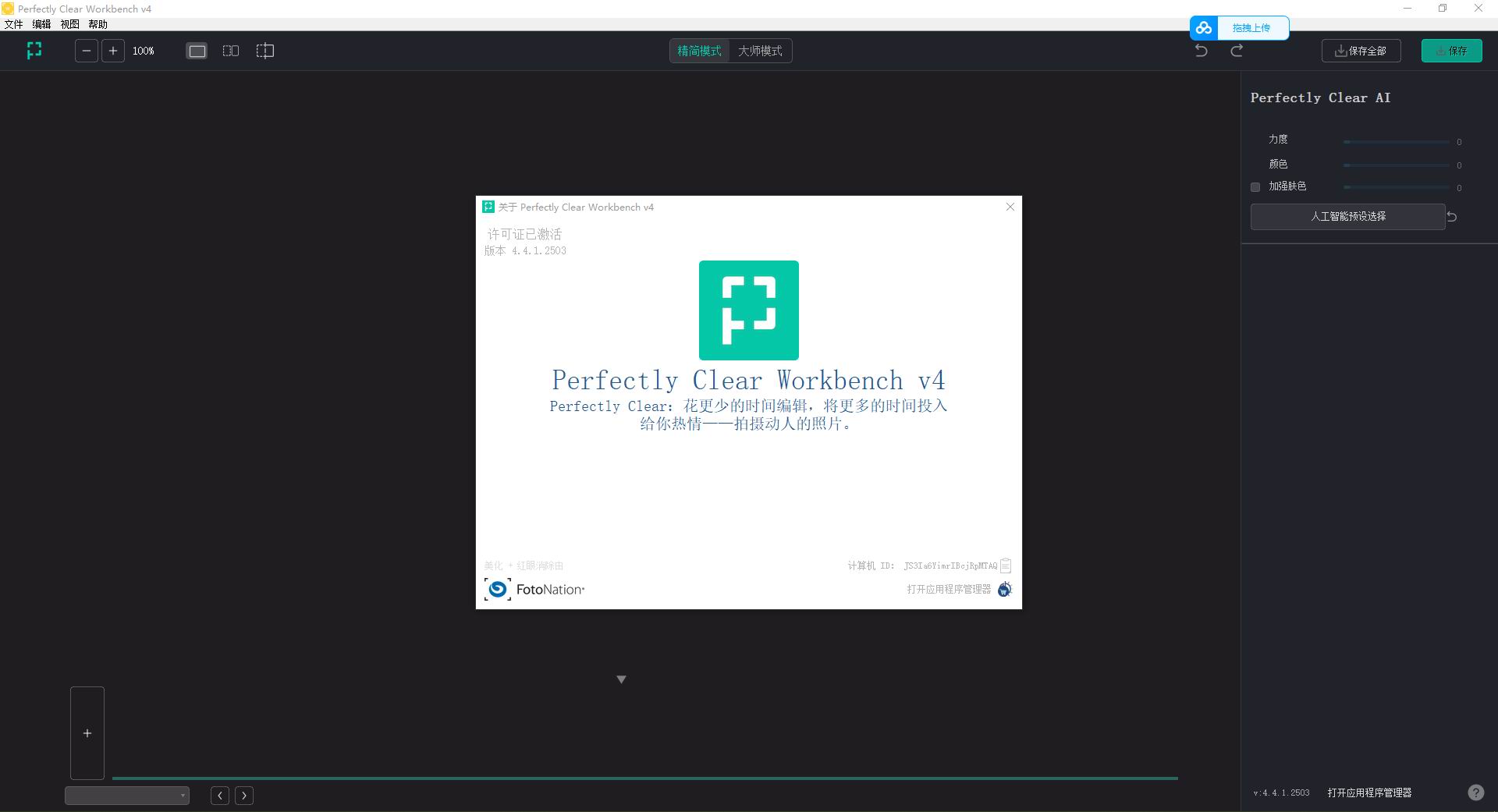Close the 关于 Perfectly Clear Workbench dialog

1010,207
